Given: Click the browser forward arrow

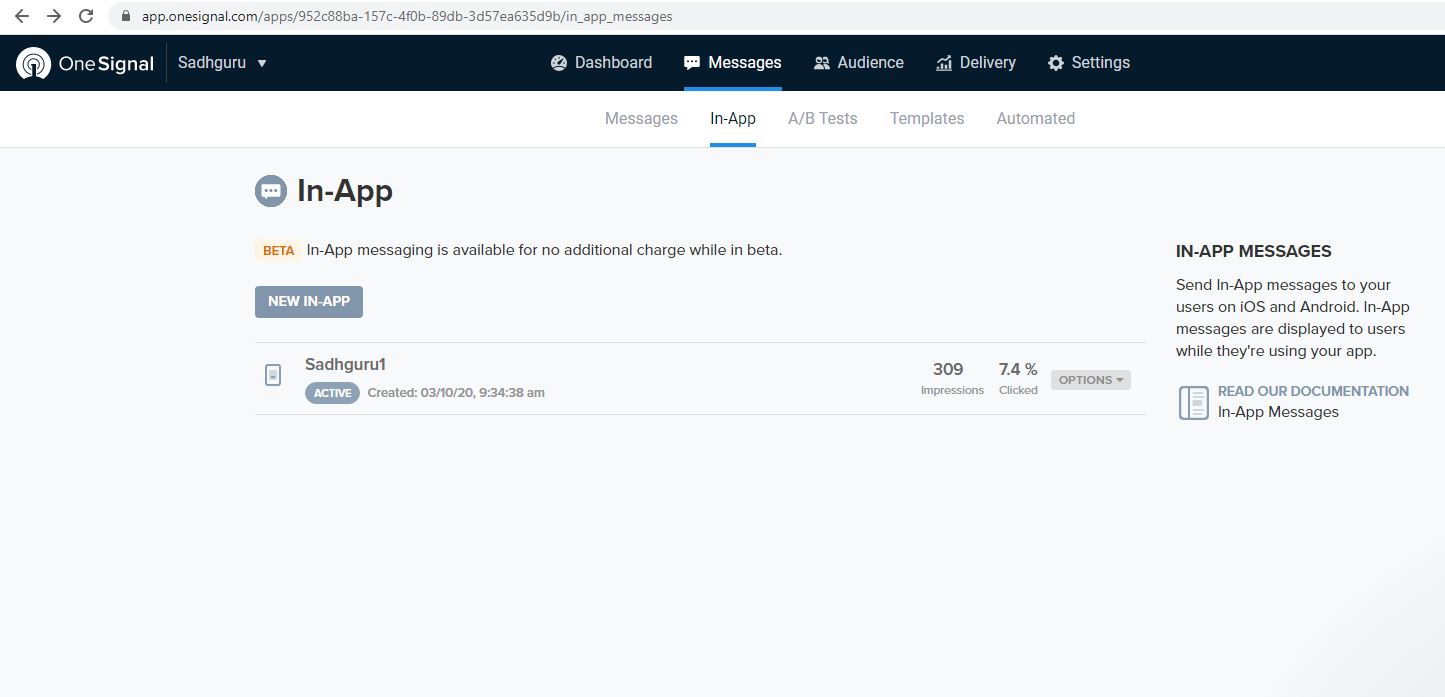Looking at the screenshot, I should (54, 16).
